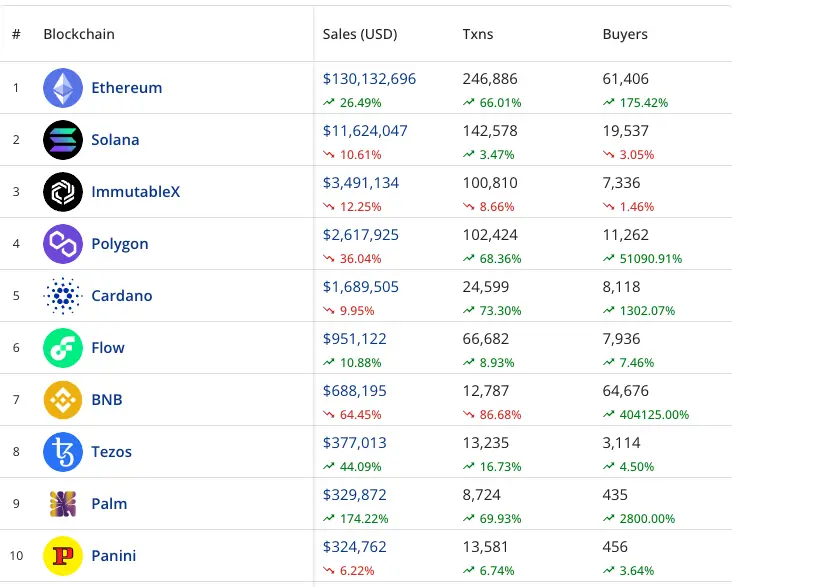Click the Palm logo icon
This screenshot has width=817, height=587.
pos(63,504)
